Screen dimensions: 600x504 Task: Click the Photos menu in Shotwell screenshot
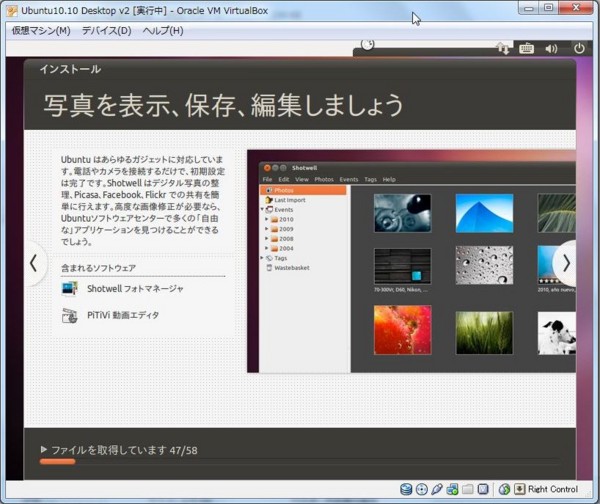click(324, 179)
